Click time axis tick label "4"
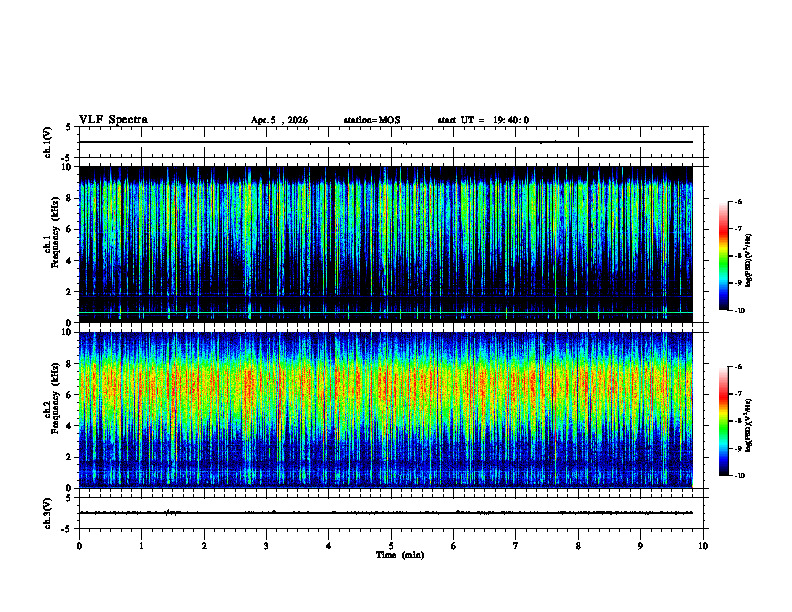Image resolution: width=792 pixels, height=612 pixels. 329,546
